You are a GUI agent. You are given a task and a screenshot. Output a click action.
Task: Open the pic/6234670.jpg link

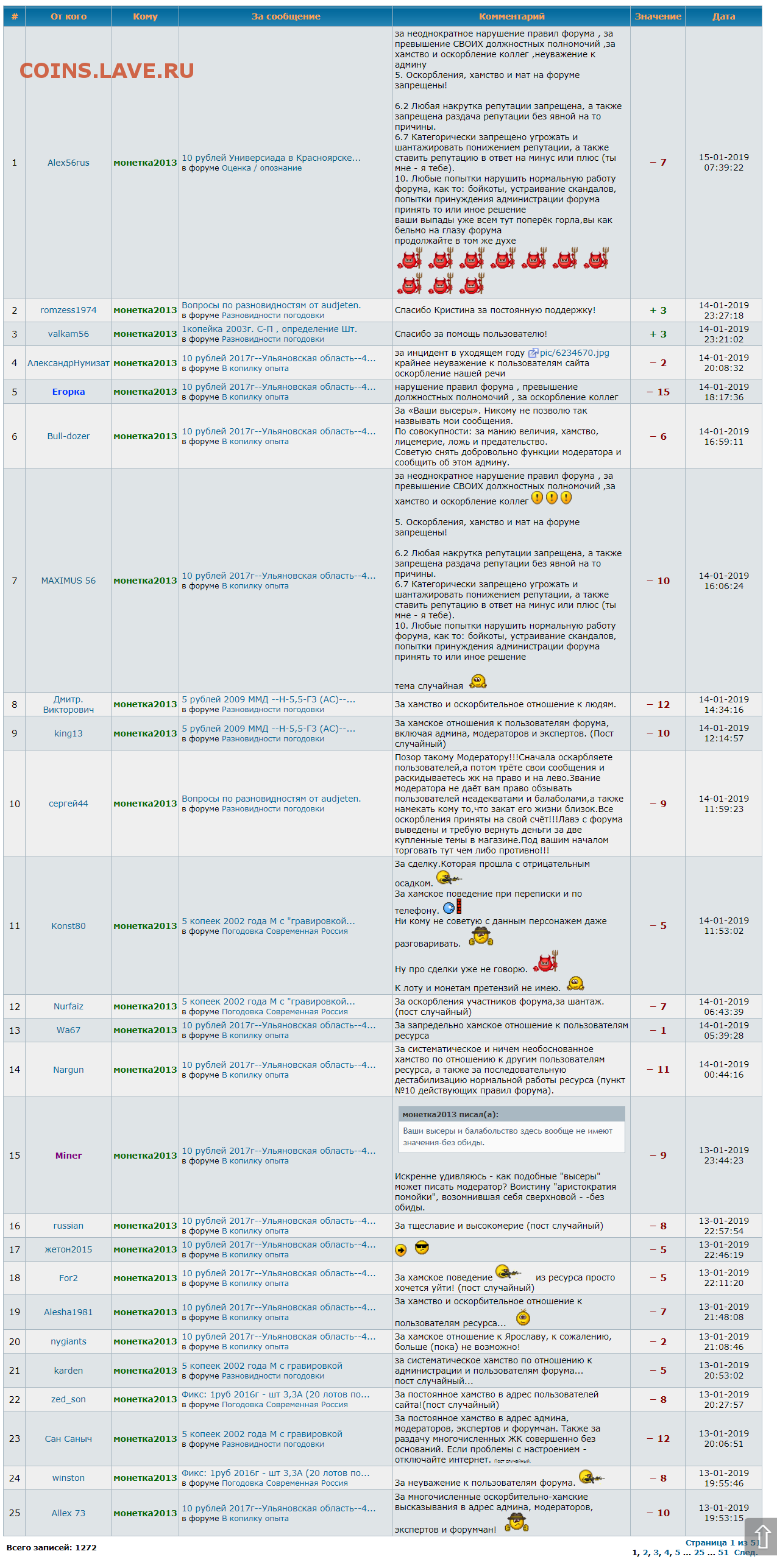point(574,353)
